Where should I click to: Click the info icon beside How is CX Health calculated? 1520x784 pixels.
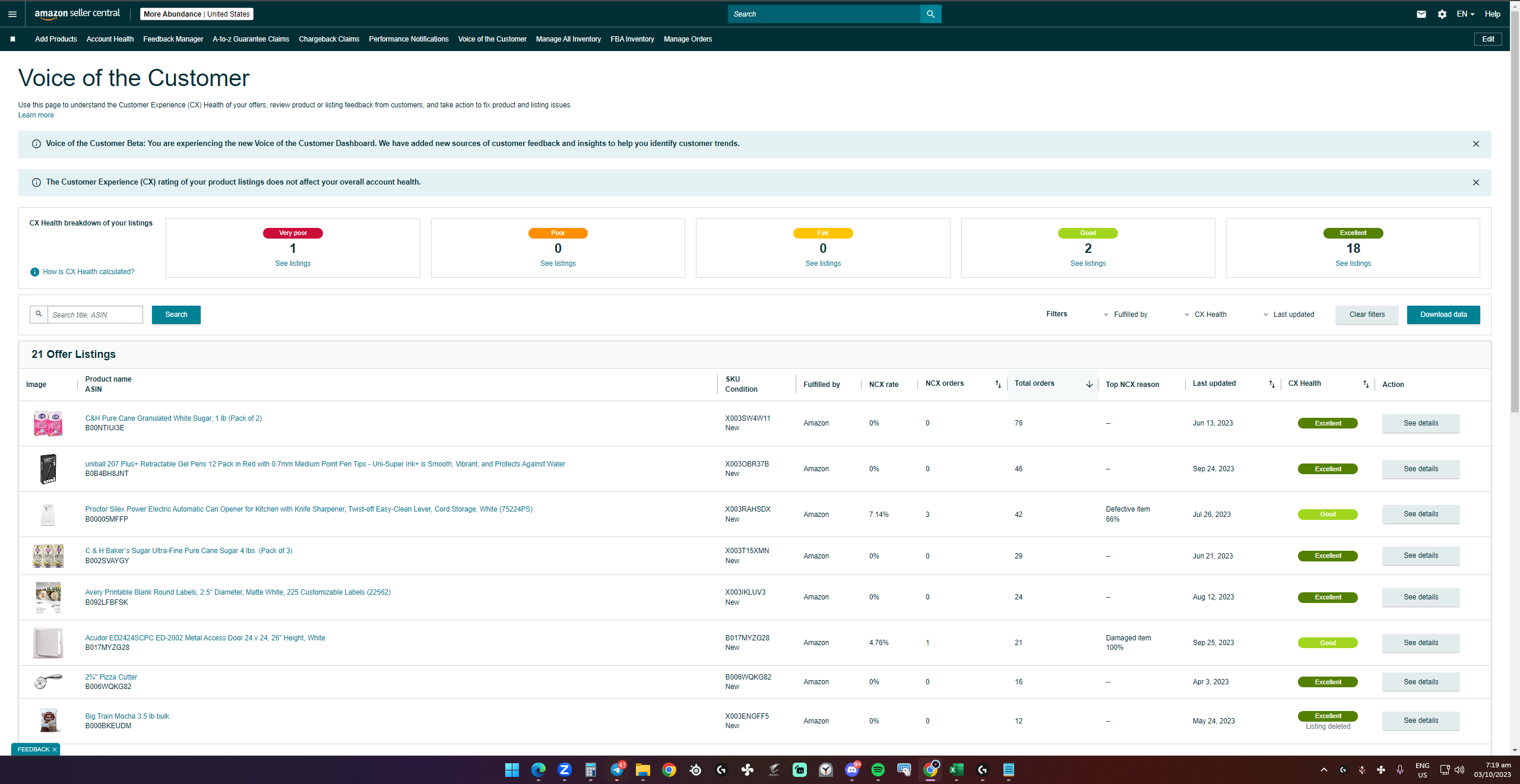click(x=34, y=272)
